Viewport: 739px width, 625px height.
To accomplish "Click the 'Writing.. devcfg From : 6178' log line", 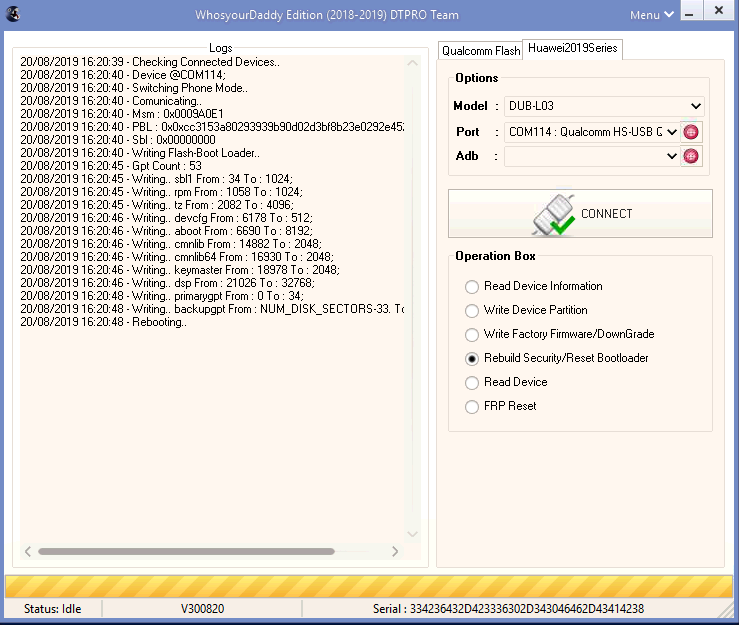I will [x=166, y=218].
